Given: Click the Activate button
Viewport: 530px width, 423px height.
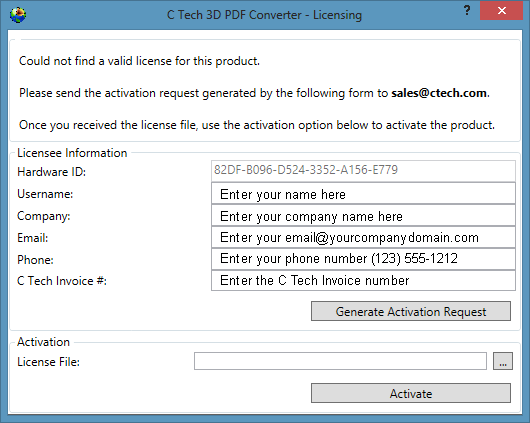Looking at the screenshot, I should tap(411, 393).
